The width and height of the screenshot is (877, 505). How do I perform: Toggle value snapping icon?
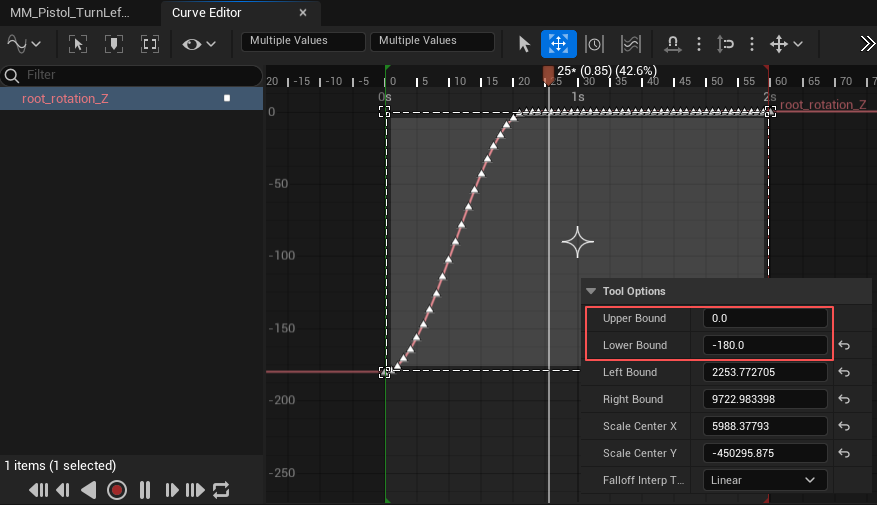[x=725, y=44]
